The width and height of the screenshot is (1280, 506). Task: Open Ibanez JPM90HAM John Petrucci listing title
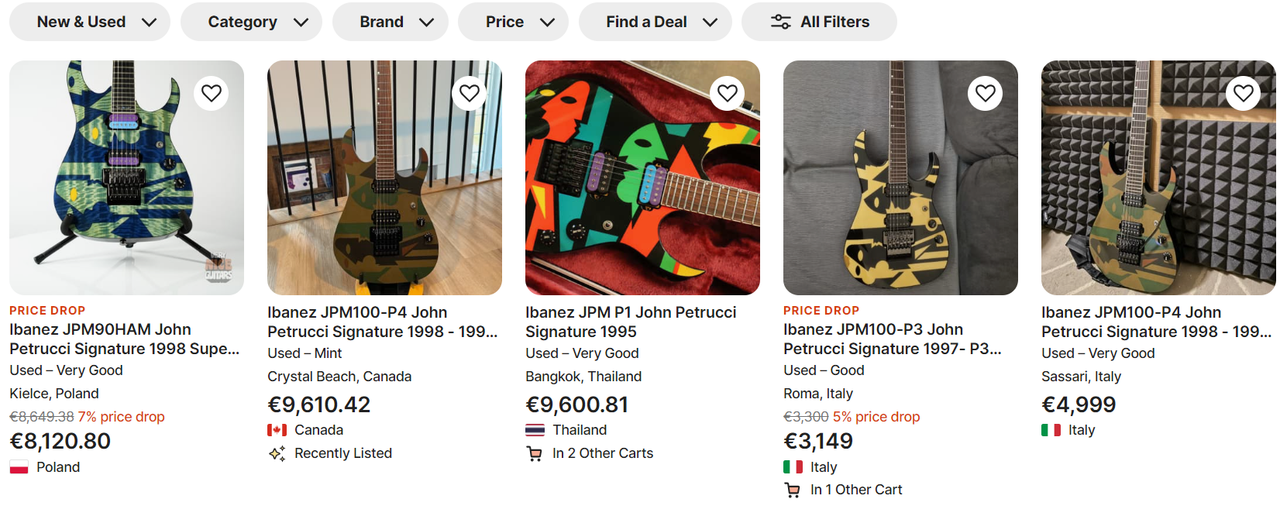pyautogui.click(x=125, y=339)
